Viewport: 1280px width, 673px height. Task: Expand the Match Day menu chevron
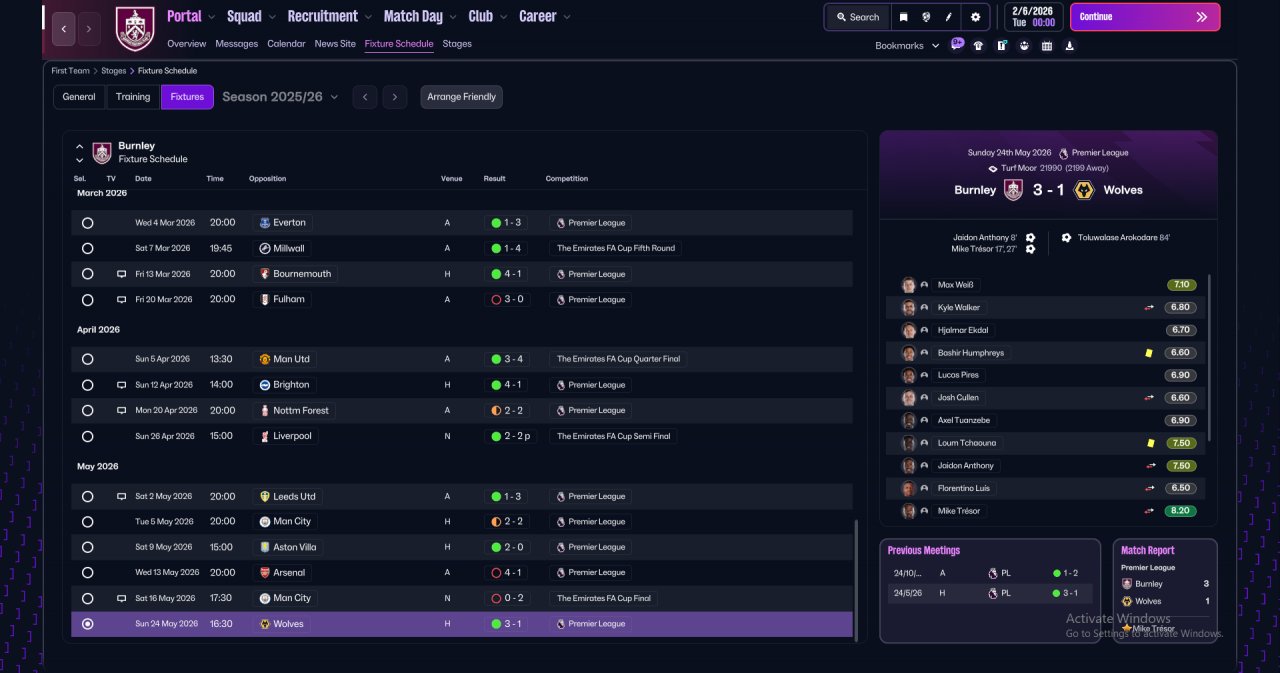pyautogui.click(x=453, y=17)
